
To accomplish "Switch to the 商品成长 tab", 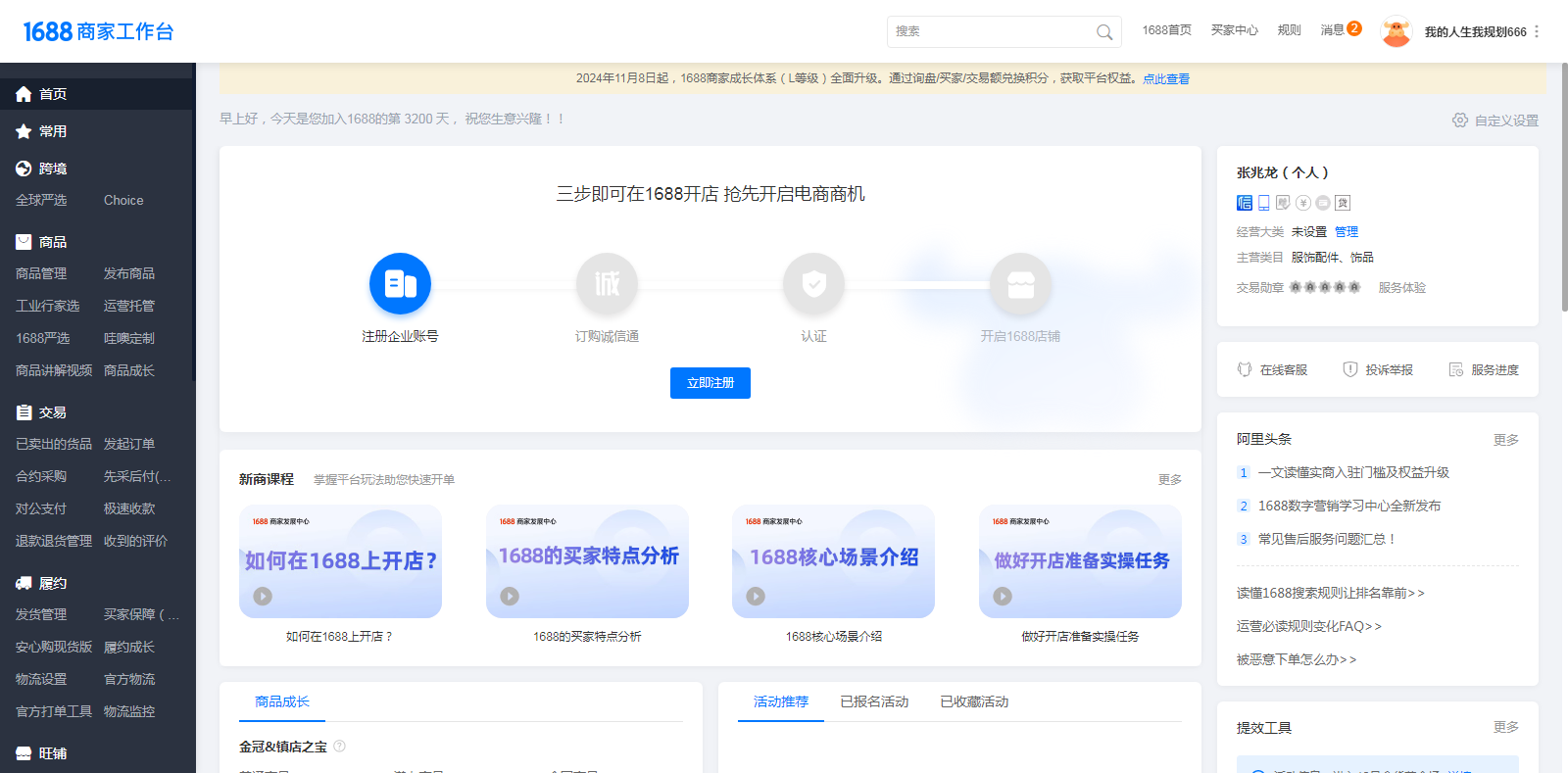I will pyautogui.click(x=282, y=701).
